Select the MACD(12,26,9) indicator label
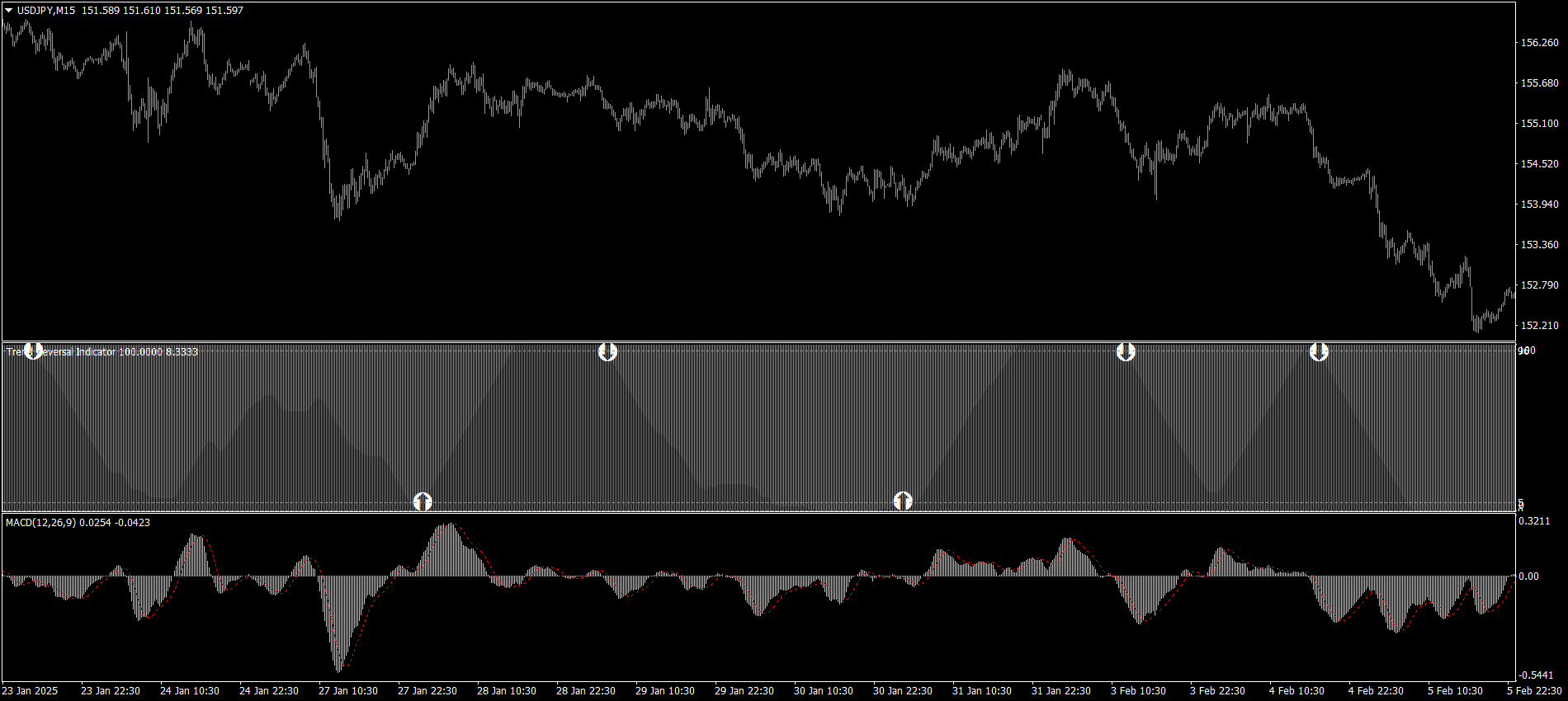The image size is (1568, 701). point(40,523)
